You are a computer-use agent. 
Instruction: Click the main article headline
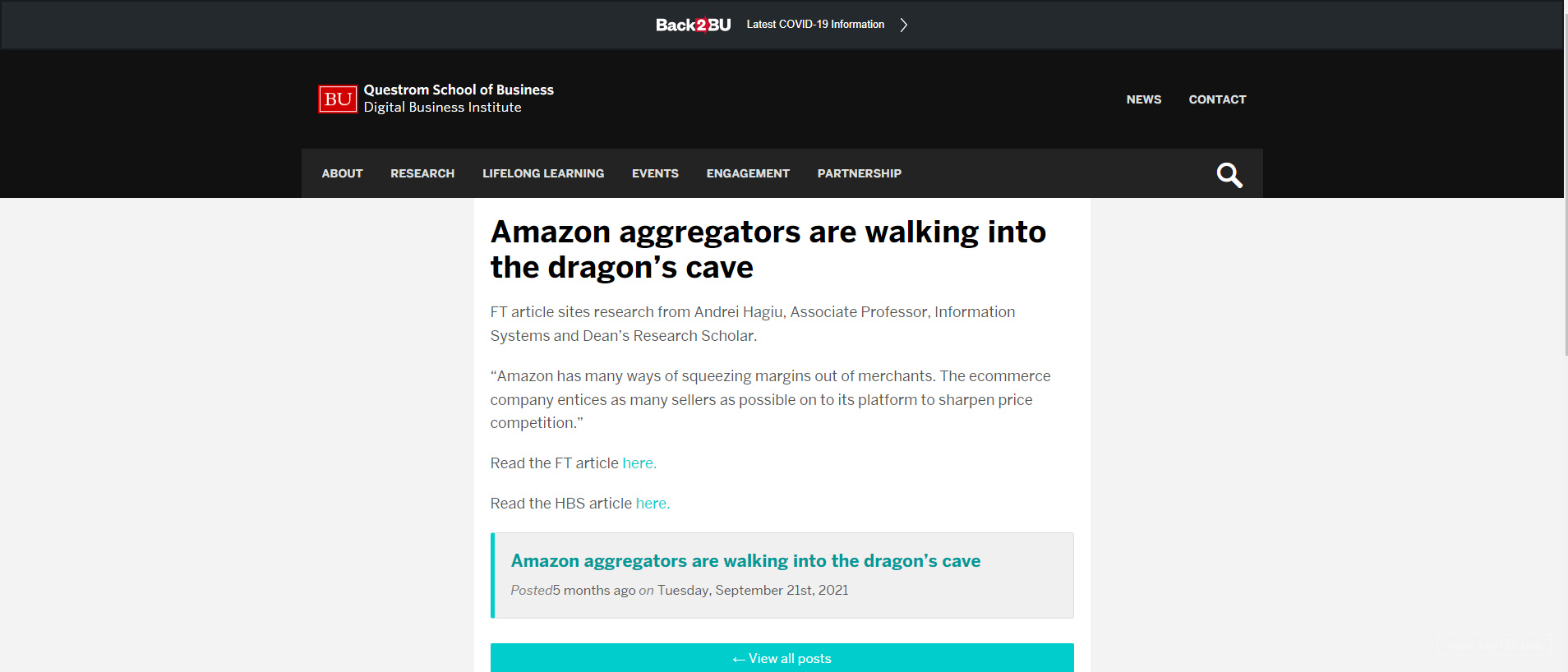[x=768, y=250]
